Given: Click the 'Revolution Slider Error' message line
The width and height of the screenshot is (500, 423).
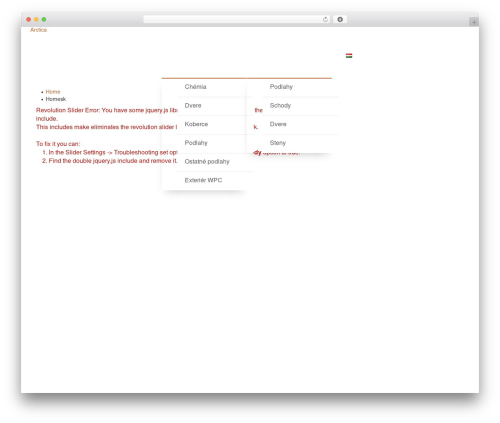Looking at the screenshot, I should click(107, 110).
